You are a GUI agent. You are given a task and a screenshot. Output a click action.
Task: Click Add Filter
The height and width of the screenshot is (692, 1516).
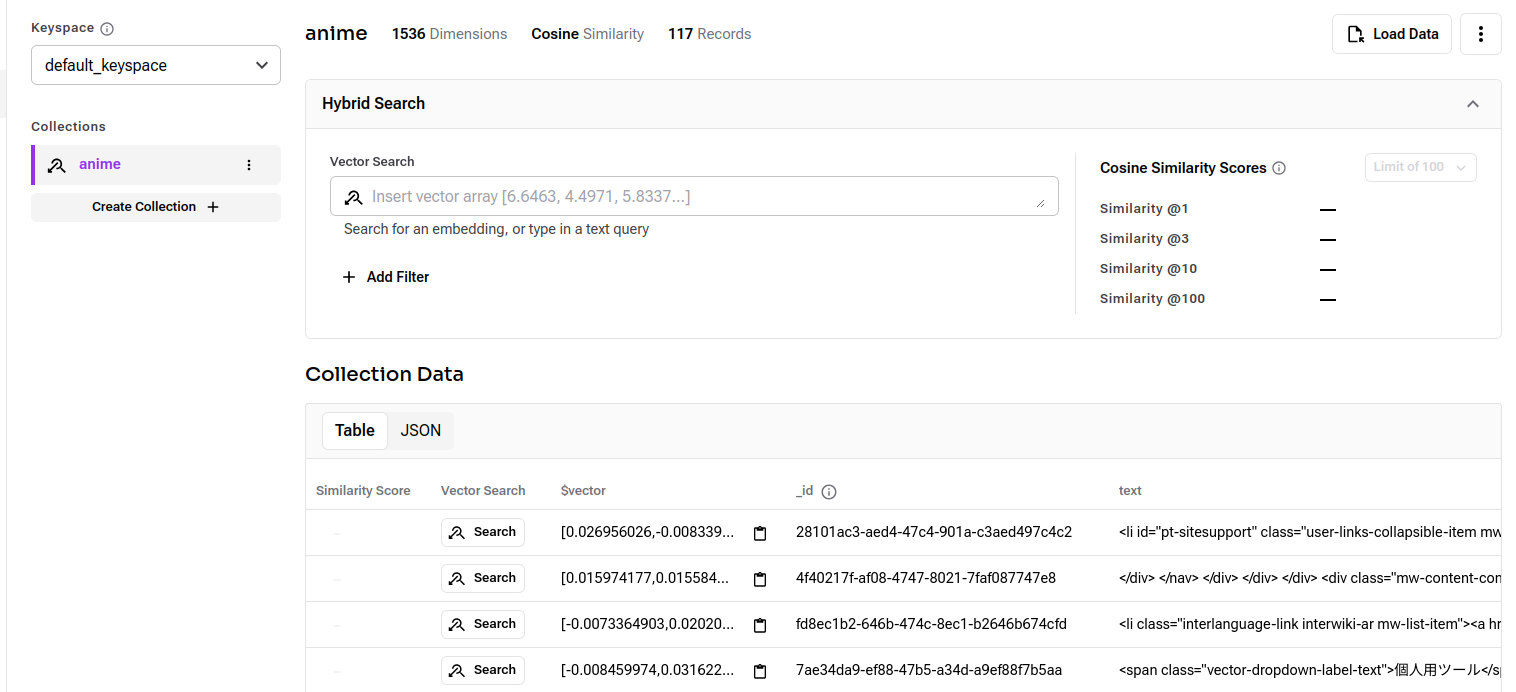386,277
